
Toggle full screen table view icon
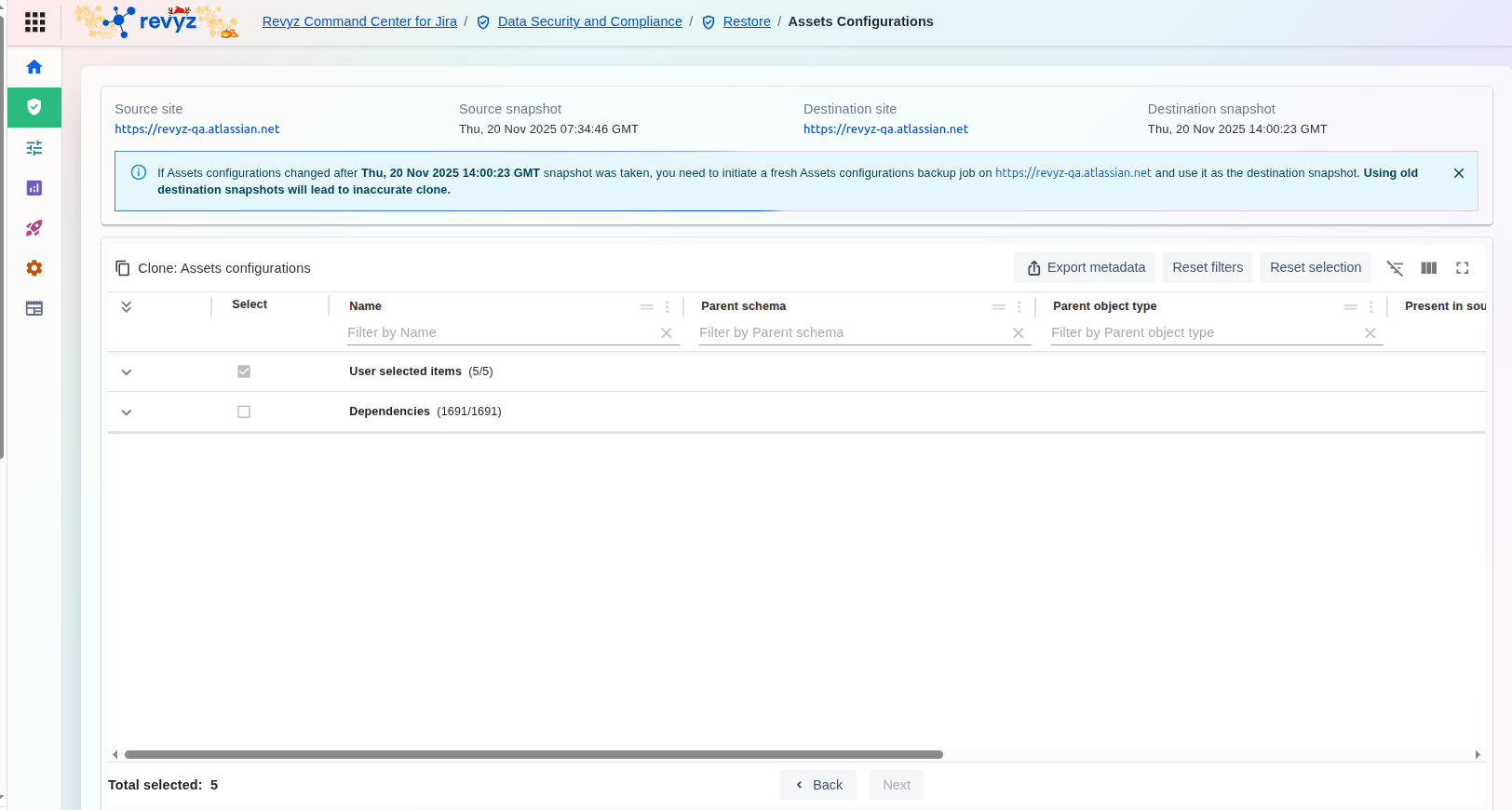1462,268
